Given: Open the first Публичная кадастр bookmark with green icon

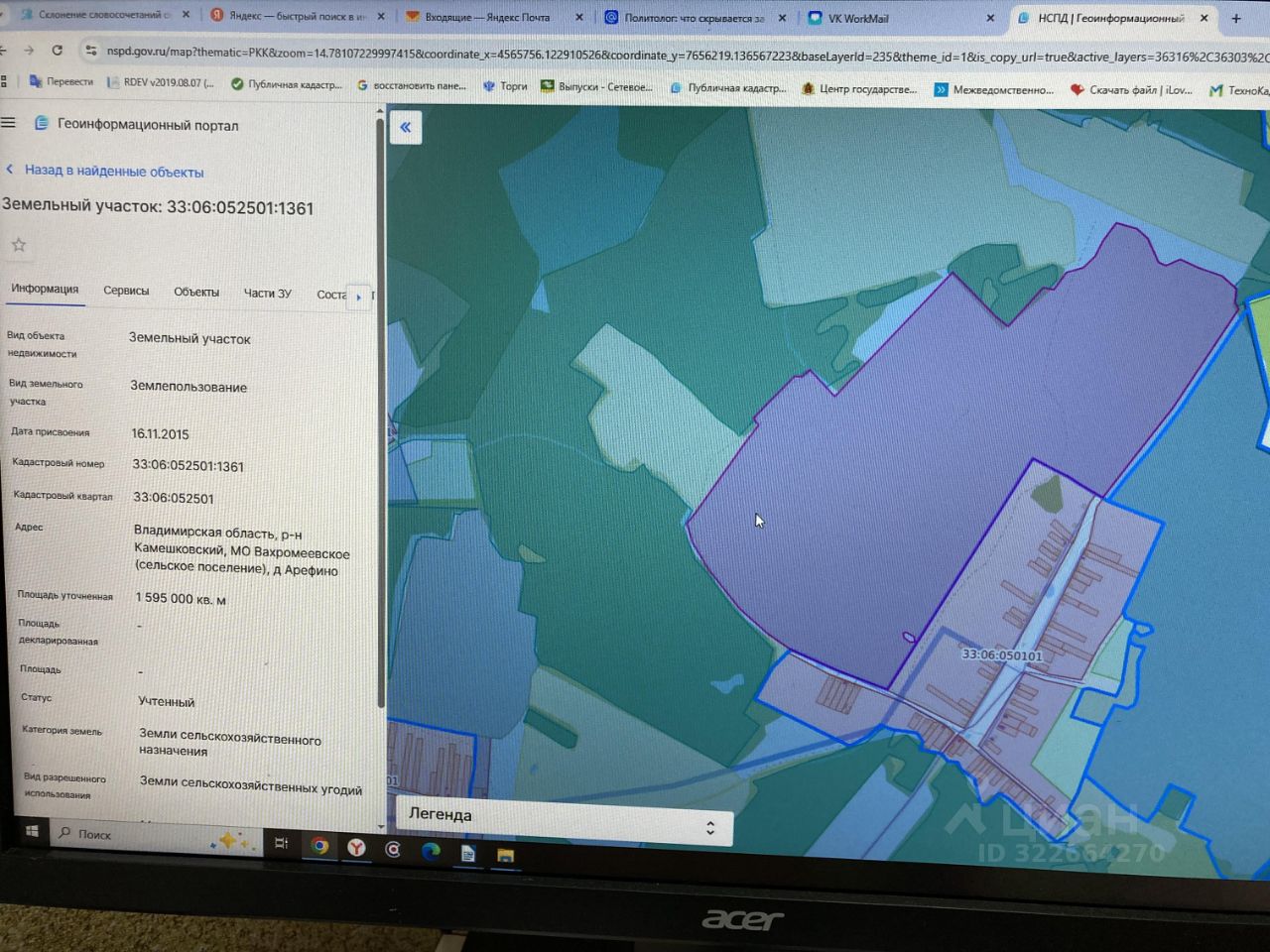Looking at the screenshot, I should click(287, 84).
